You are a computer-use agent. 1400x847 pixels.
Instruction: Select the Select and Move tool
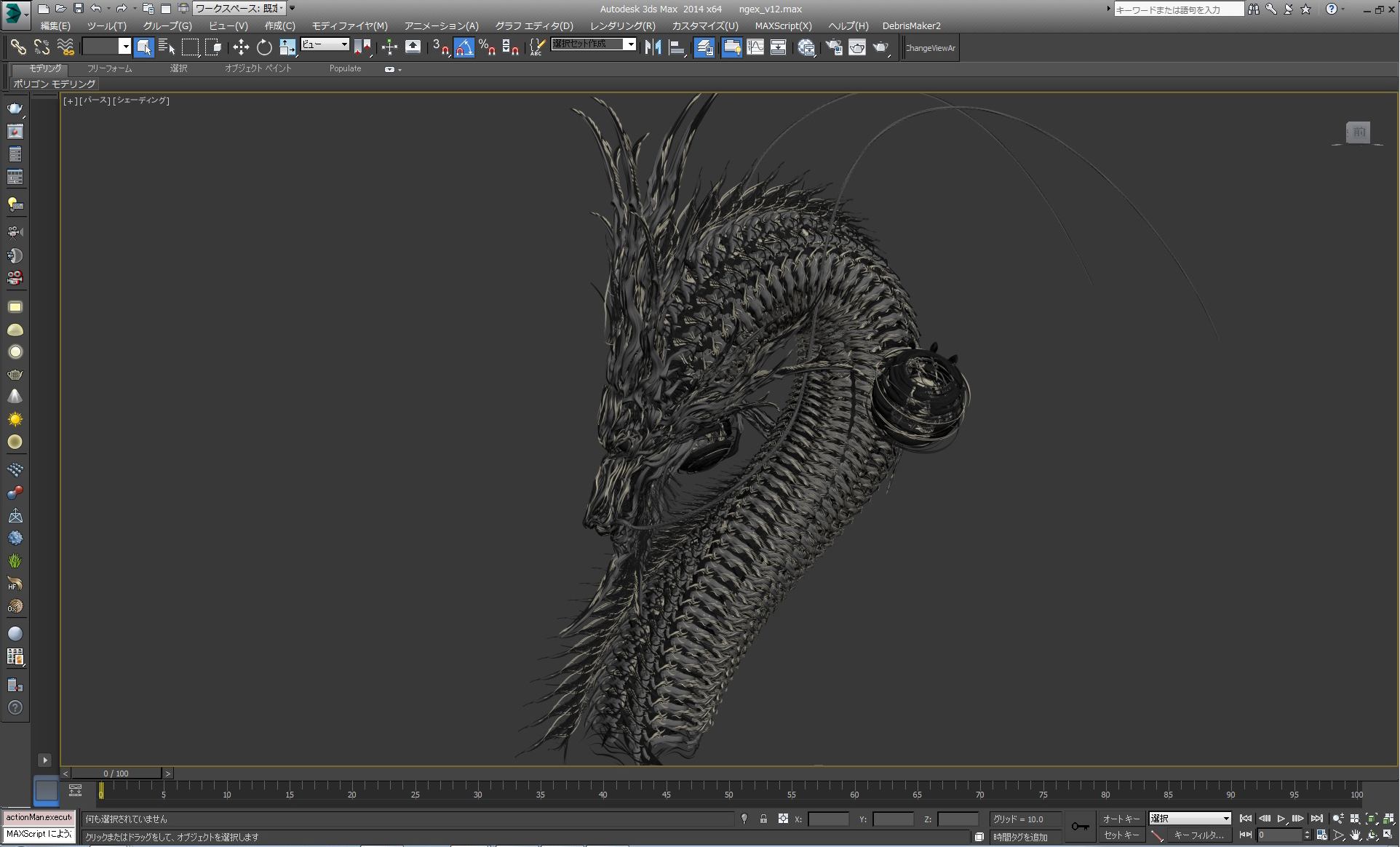click(241, 47)
